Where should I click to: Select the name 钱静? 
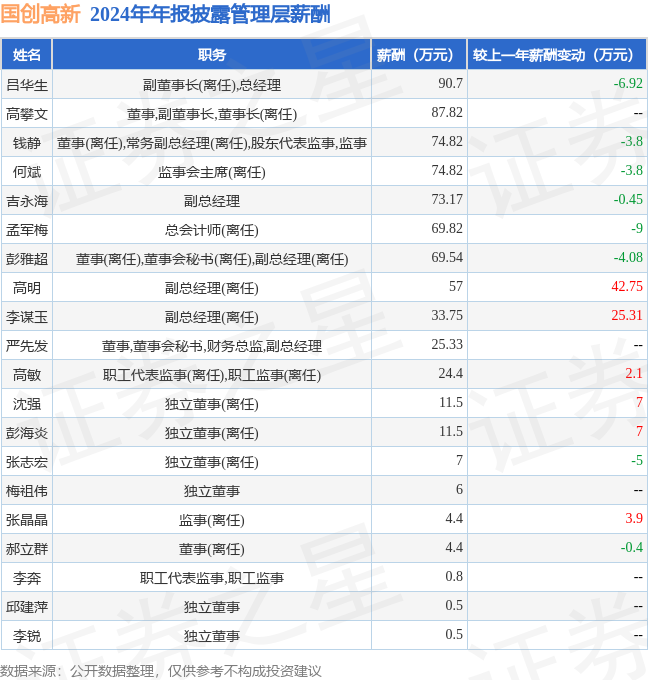26,143
